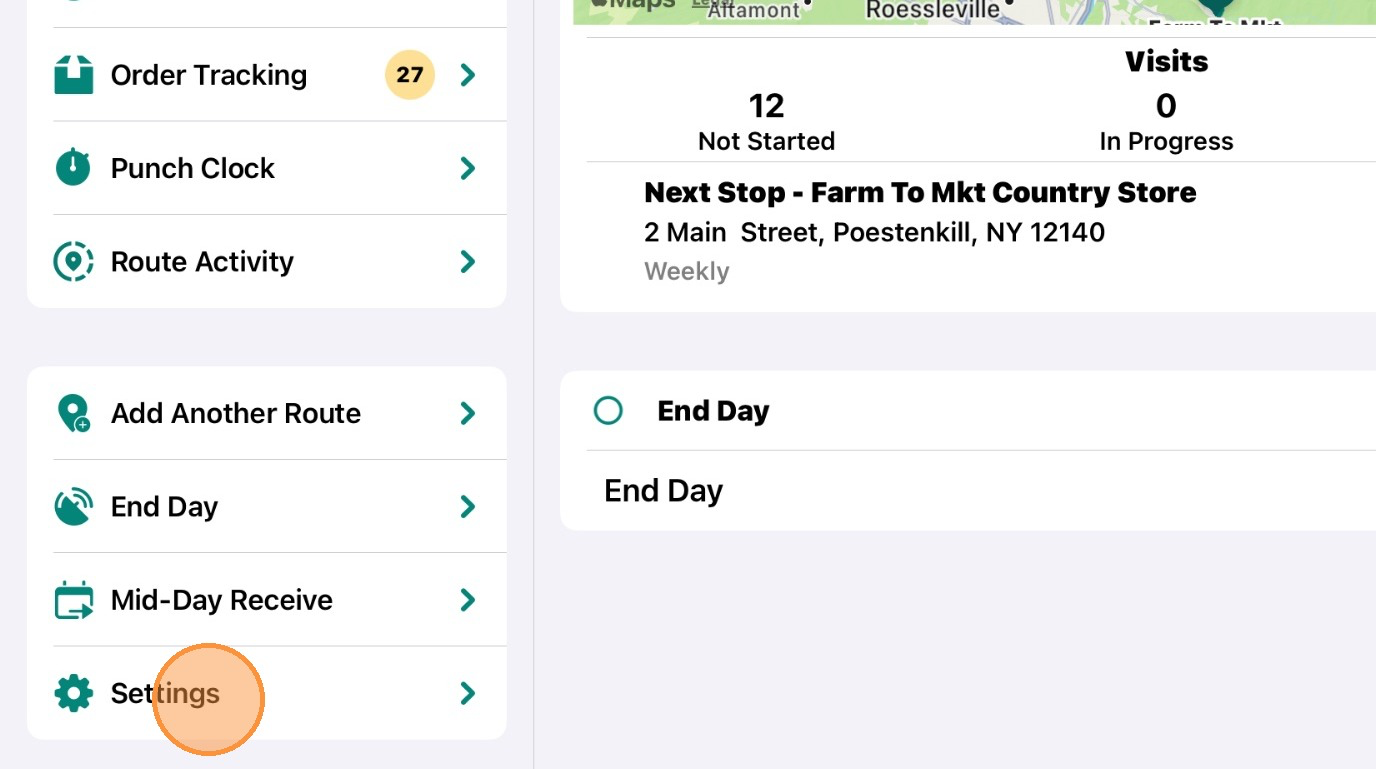Open the Order Tracking box icon
The image size is (1376, 769).
(73, 75)
